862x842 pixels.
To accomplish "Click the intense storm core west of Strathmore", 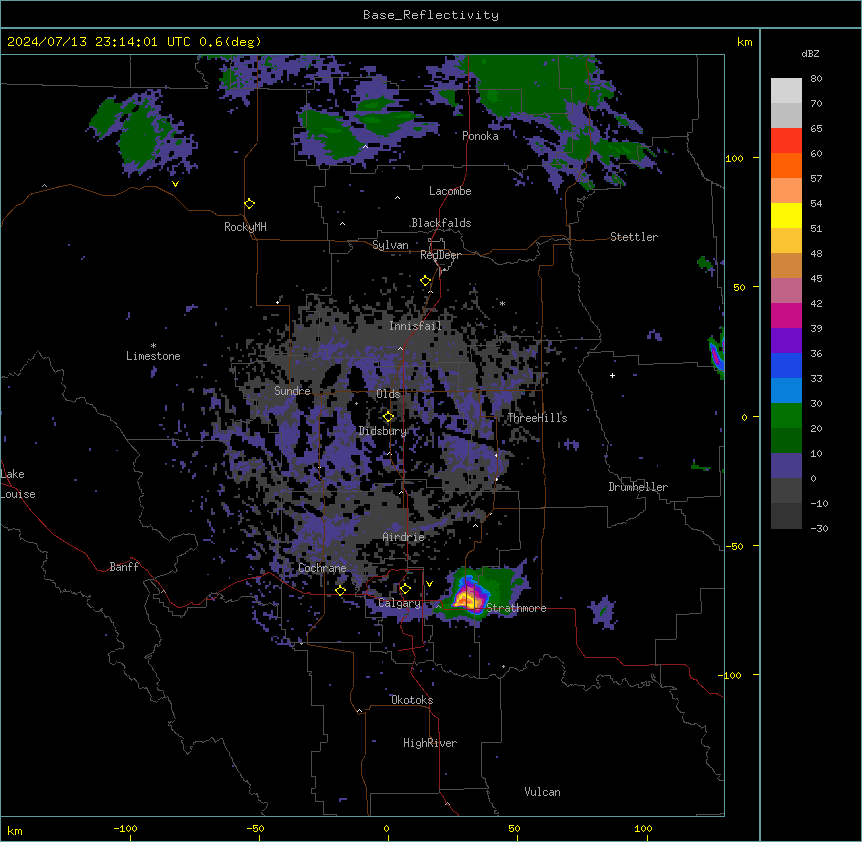I will [469, 597].
